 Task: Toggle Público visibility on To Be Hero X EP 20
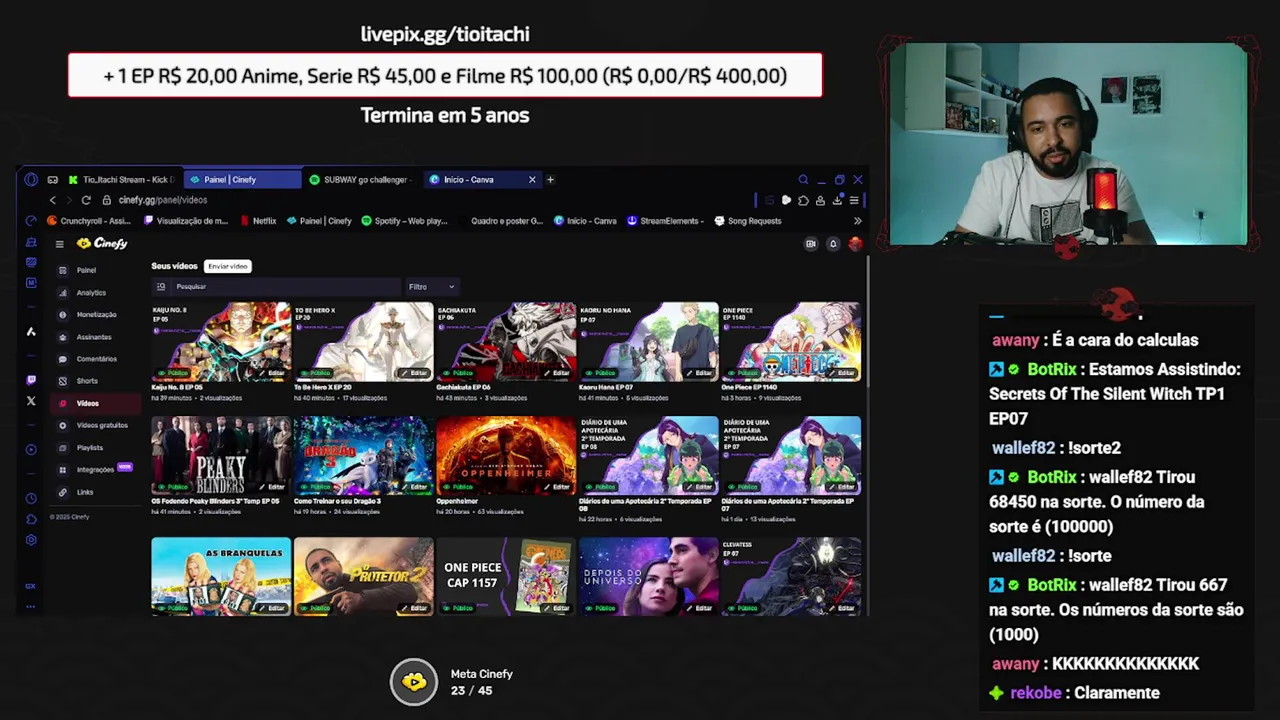coord(315,373)
